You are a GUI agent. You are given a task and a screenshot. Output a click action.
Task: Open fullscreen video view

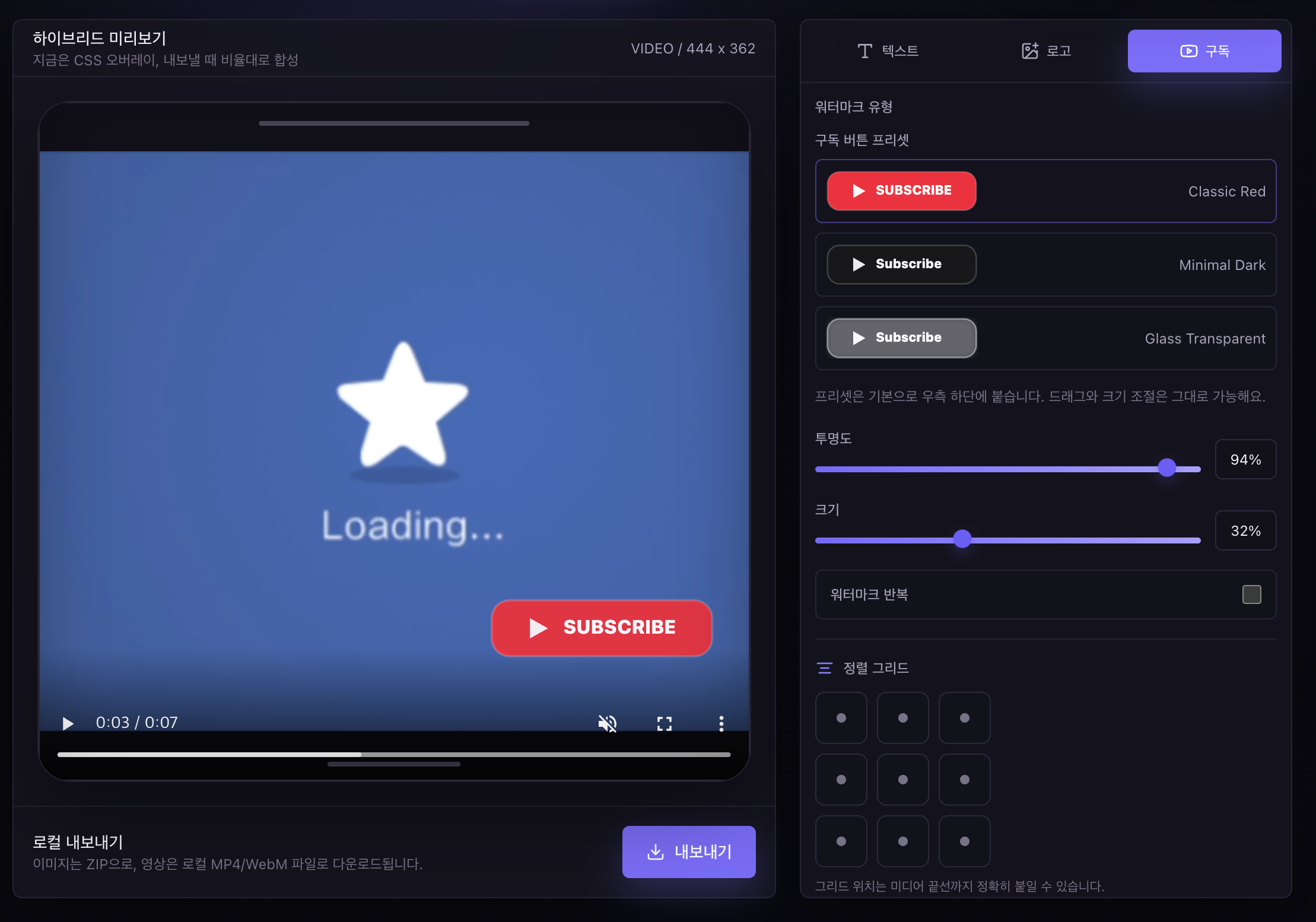[x=665, y=723]
